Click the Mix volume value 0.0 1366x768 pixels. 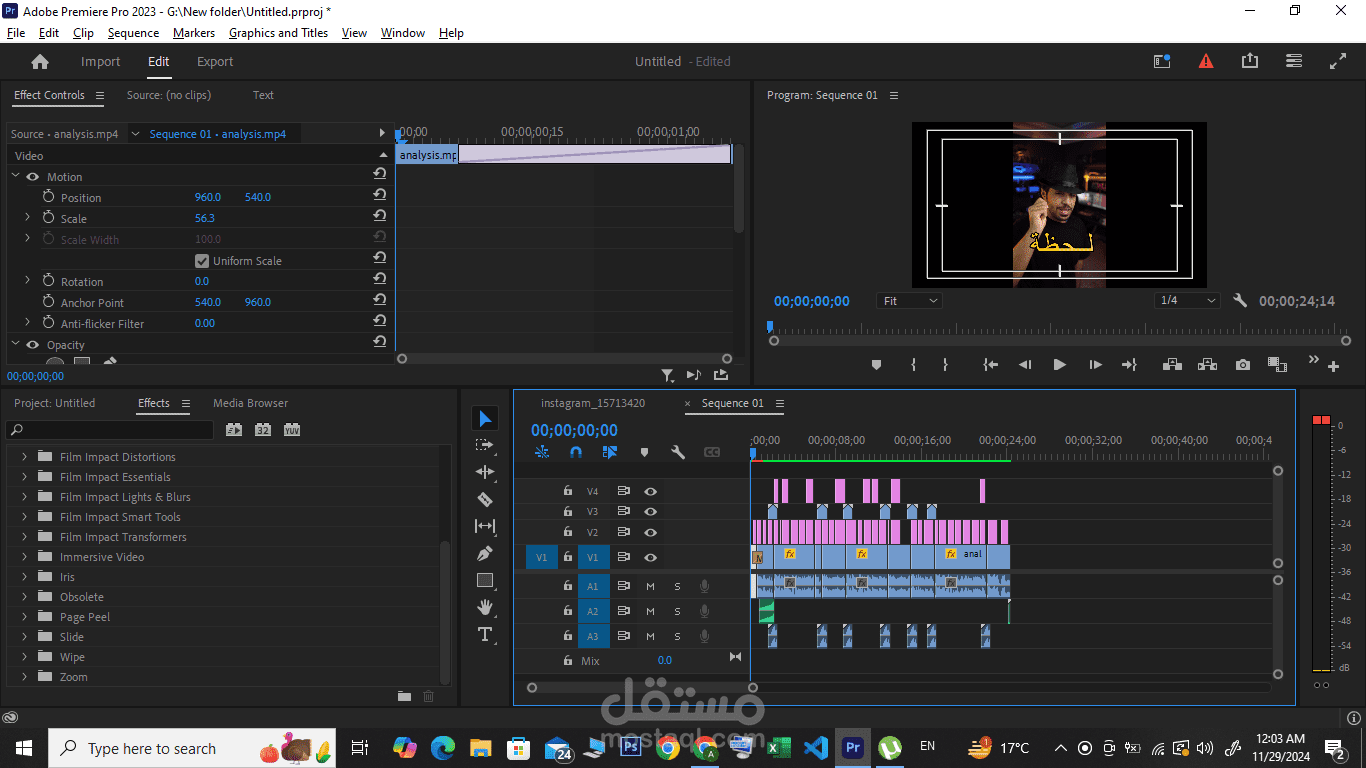[665, 660]
